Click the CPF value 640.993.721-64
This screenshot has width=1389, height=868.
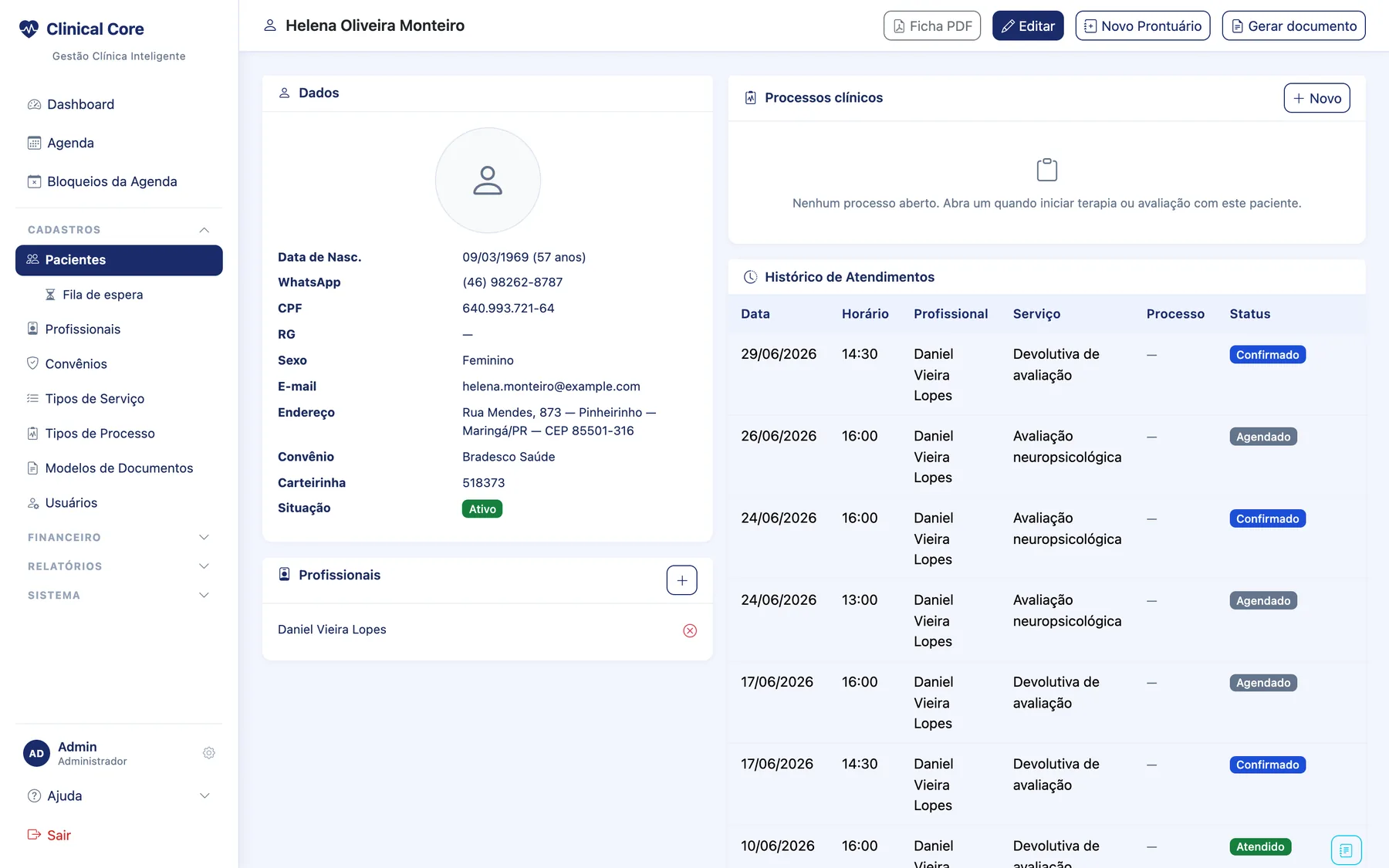click(x=508, y=308)
